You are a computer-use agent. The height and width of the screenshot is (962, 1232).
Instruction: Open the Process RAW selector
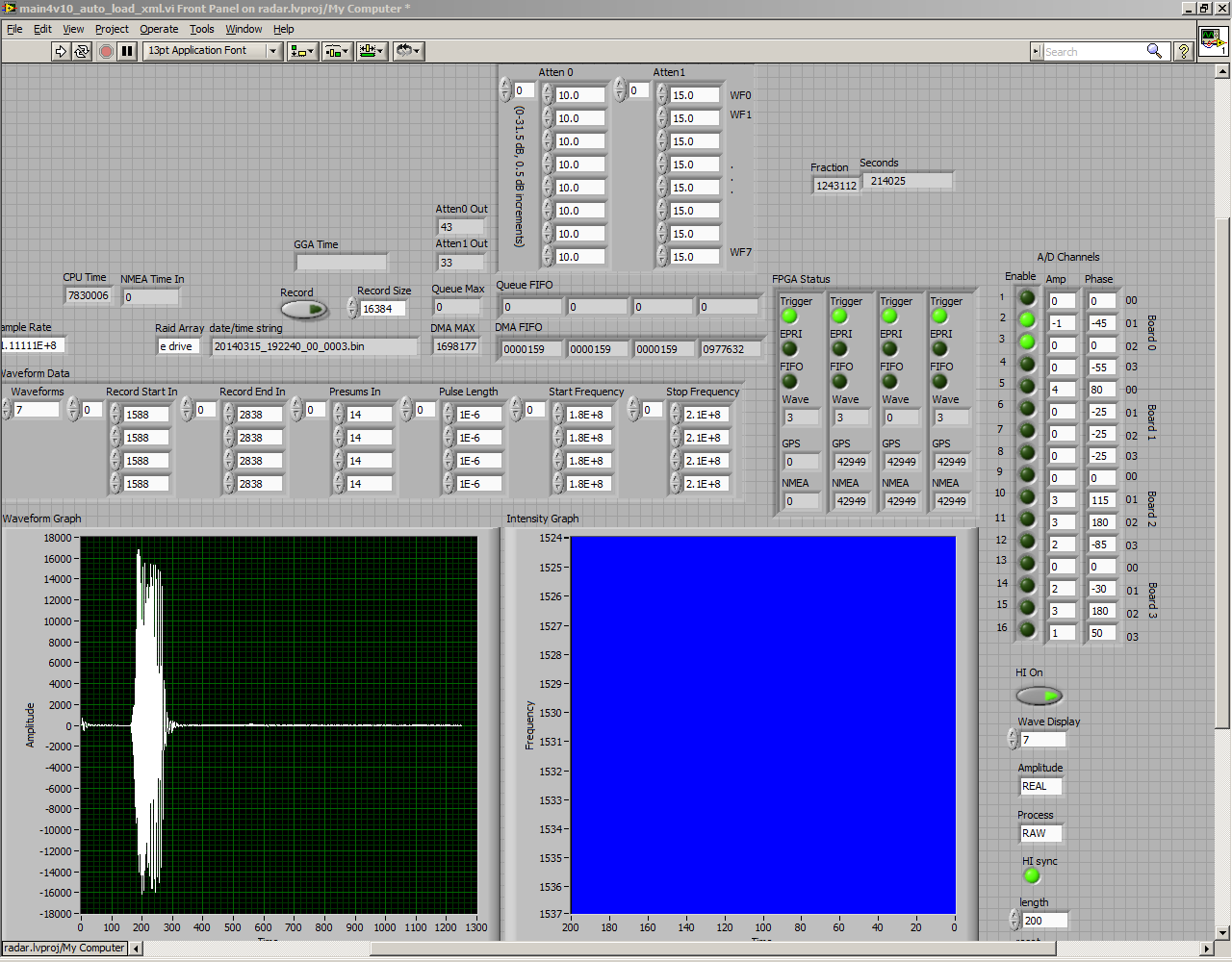[x=1040, y=833]
